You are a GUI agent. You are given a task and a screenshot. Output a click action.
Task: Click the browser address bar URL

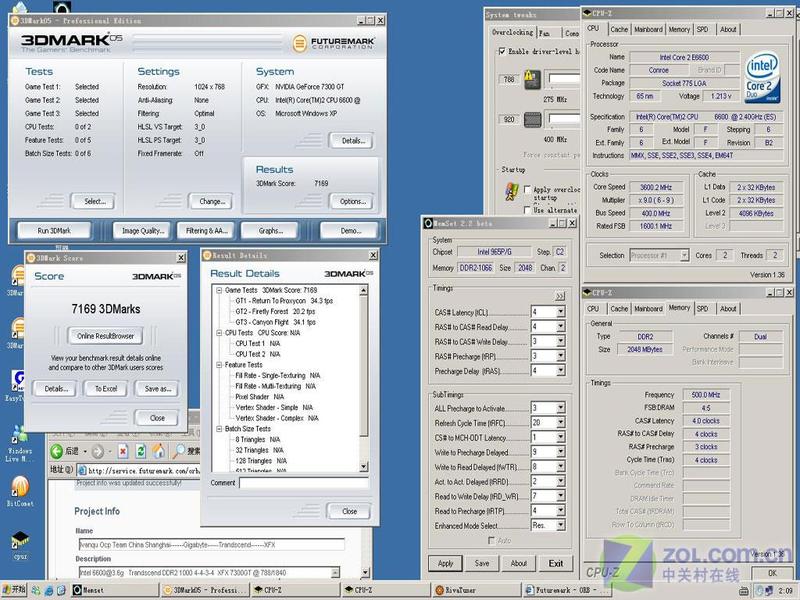coord(138,470)
